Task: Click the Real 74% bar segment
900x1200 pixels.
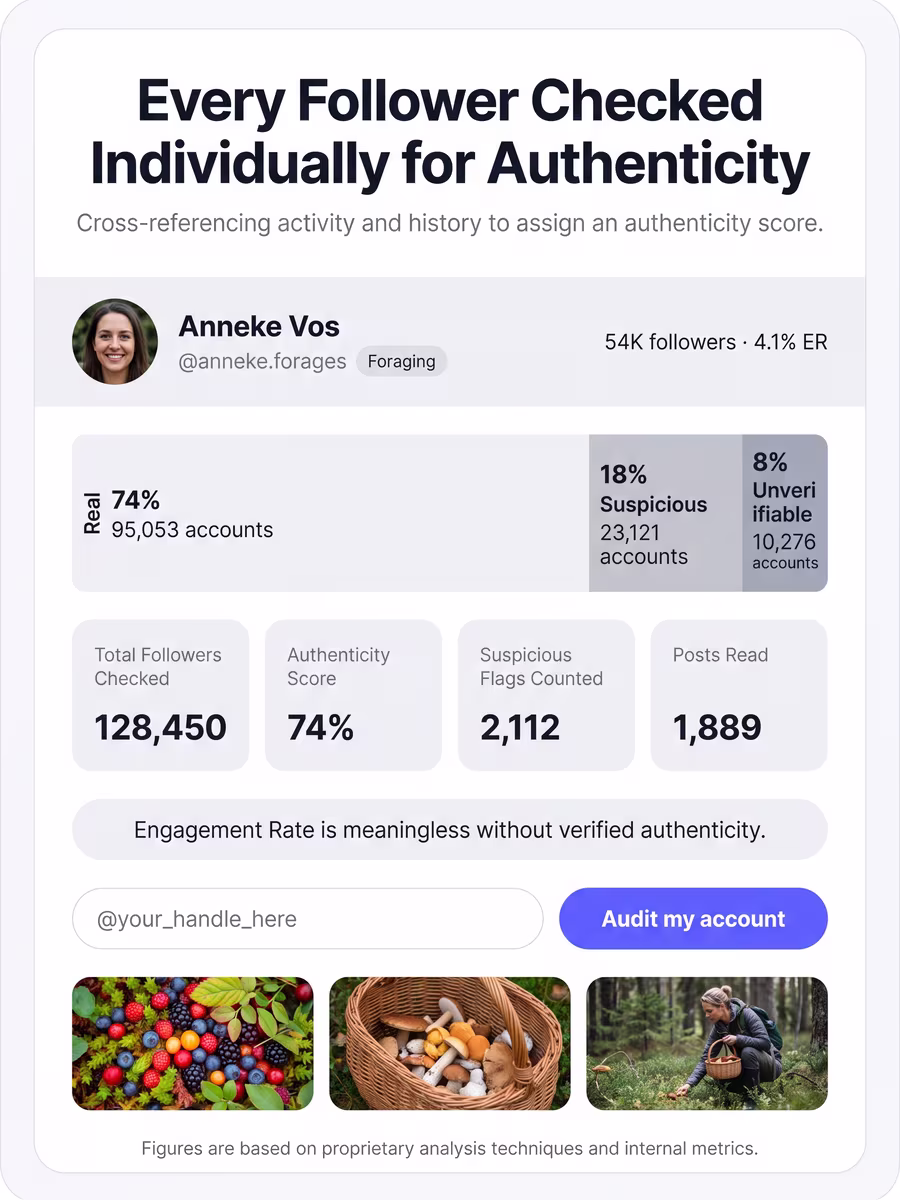Action: click(x=330, y=513)
